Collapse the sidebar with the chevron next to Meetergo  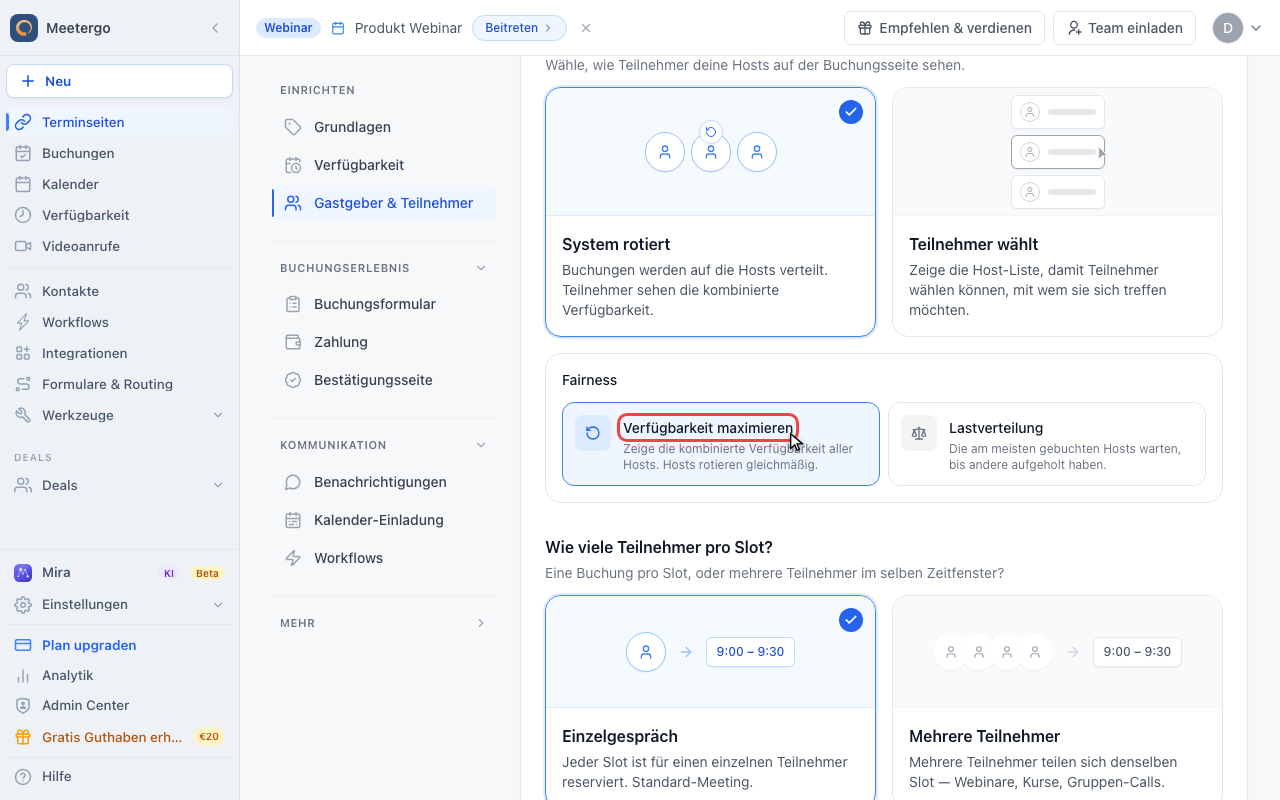click(x=215, y=28)
